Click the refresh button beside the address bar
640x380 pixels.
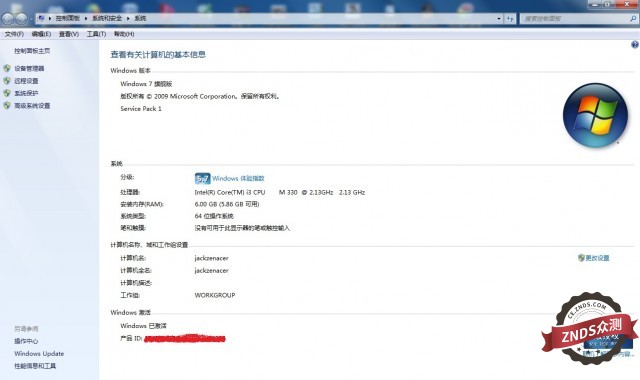(x=510, y=18)
